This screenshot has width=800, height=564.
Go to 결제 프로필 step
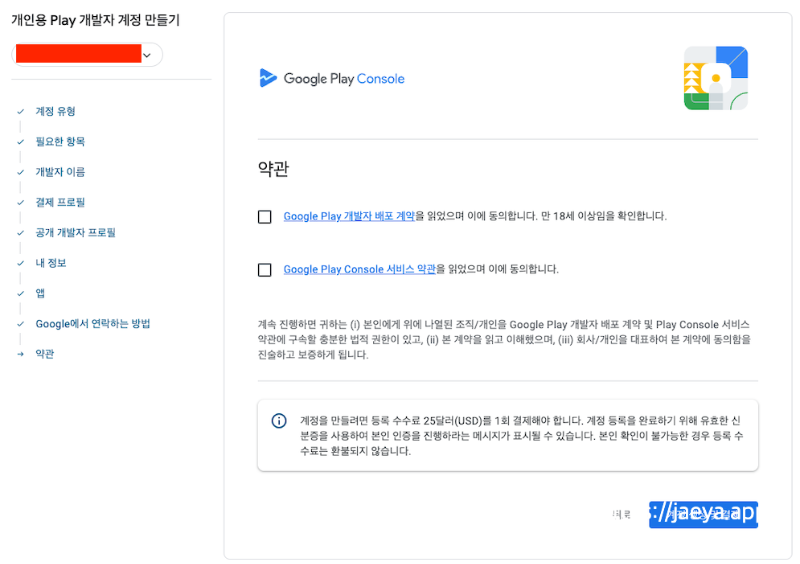point(60,202)
